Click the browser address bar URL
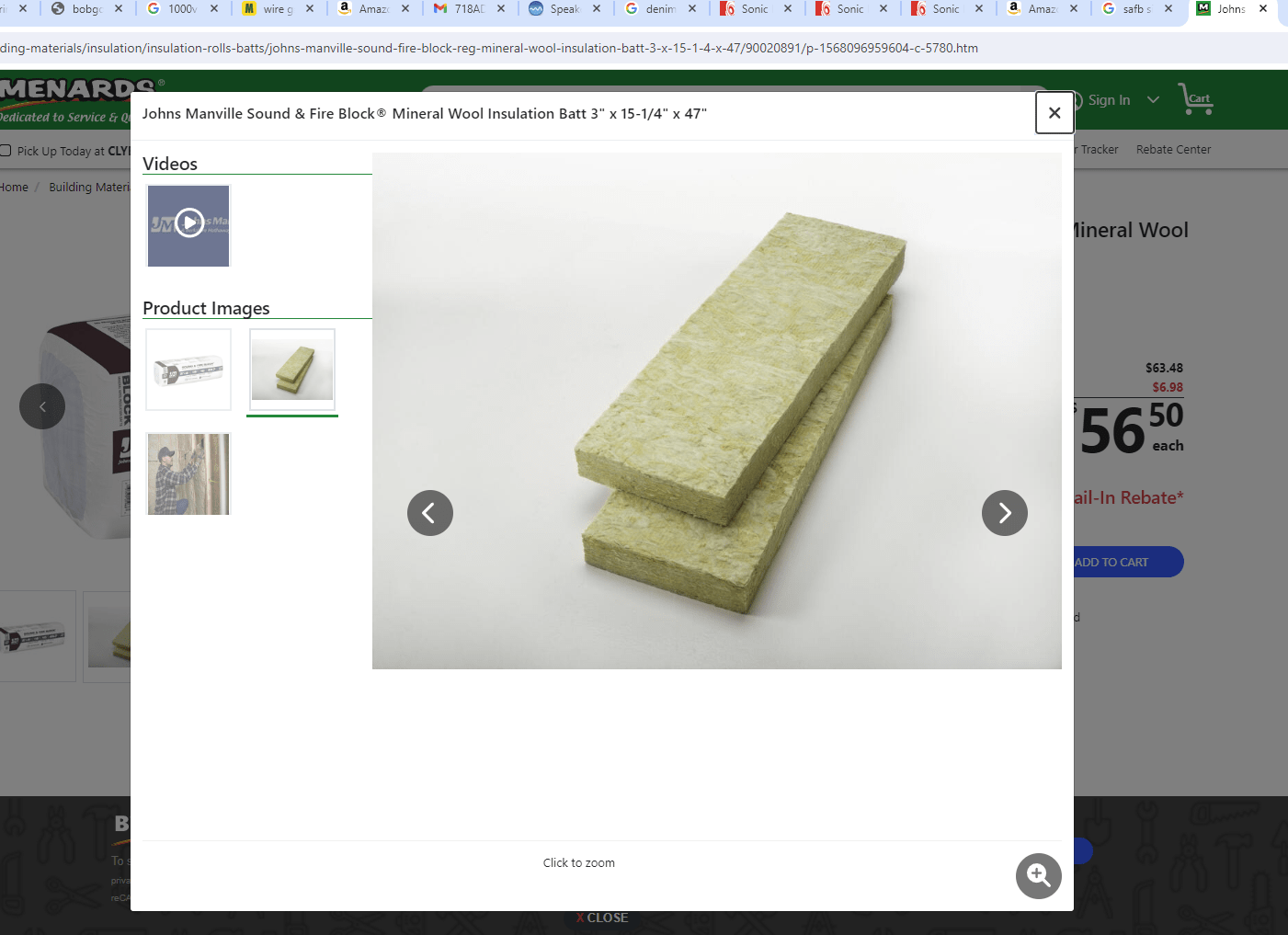This screenshot has height=935, width=1288. pyautogui.click(x=488, y=48)
